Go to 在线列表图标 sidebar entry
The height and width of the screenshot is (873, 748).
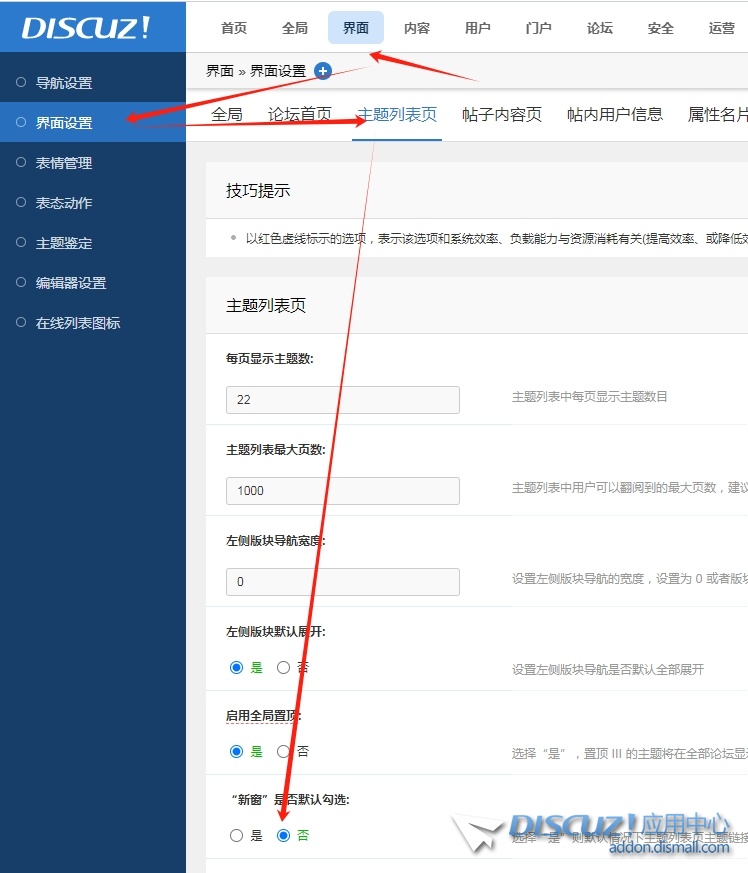(78, 323)
